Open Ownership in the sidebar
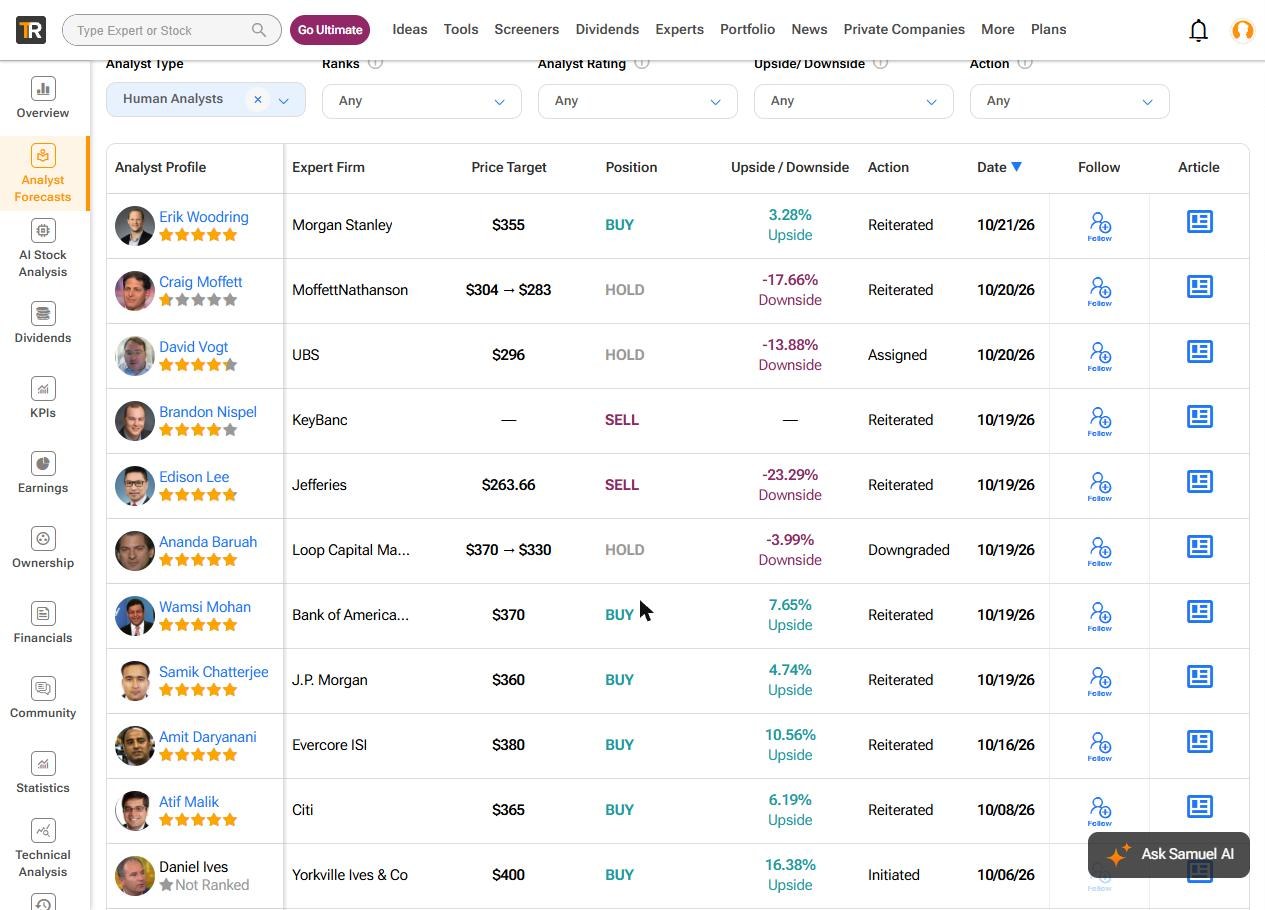 click(x=43, y=548)
